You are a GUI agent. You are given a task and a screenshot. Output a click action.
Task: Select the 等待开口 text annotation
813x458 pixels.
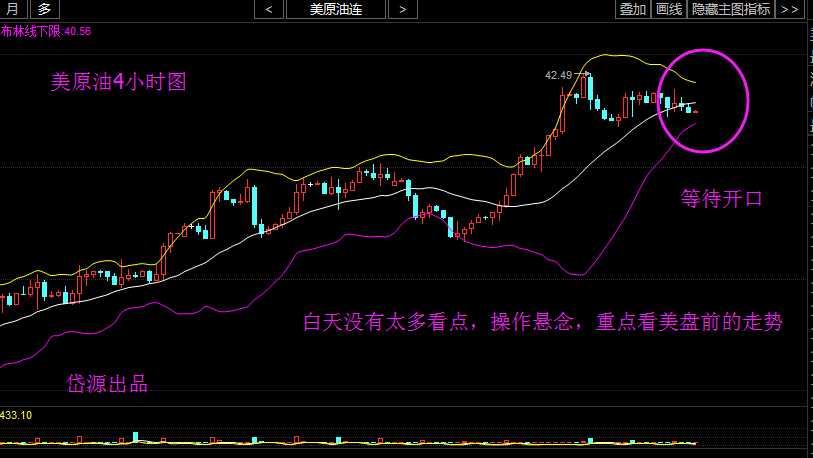[721, 198]
